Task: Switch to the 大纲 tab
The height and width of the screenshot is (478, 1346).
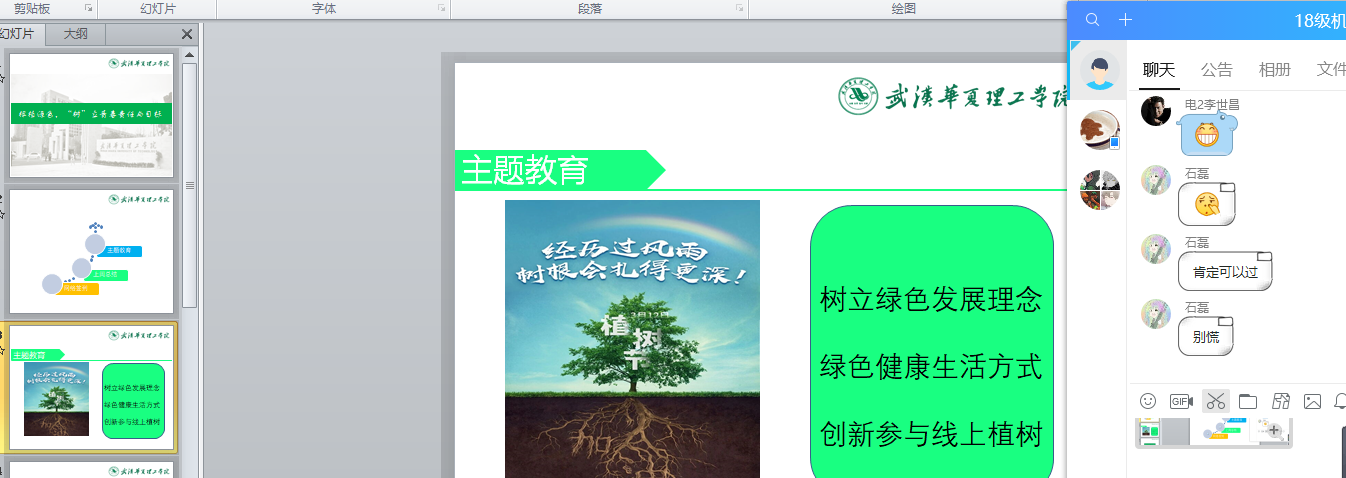Action: click(76, 34)
